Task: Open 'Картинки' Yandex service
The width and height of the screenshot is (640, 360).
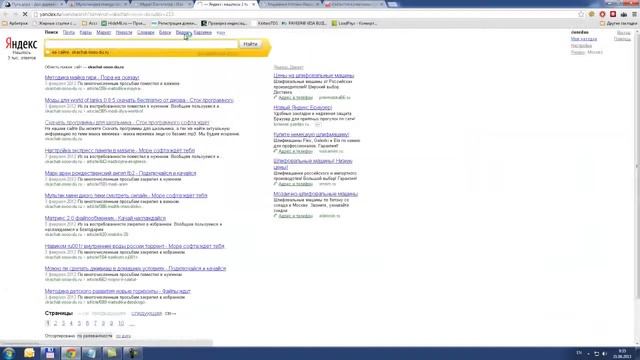Action: 202,32
